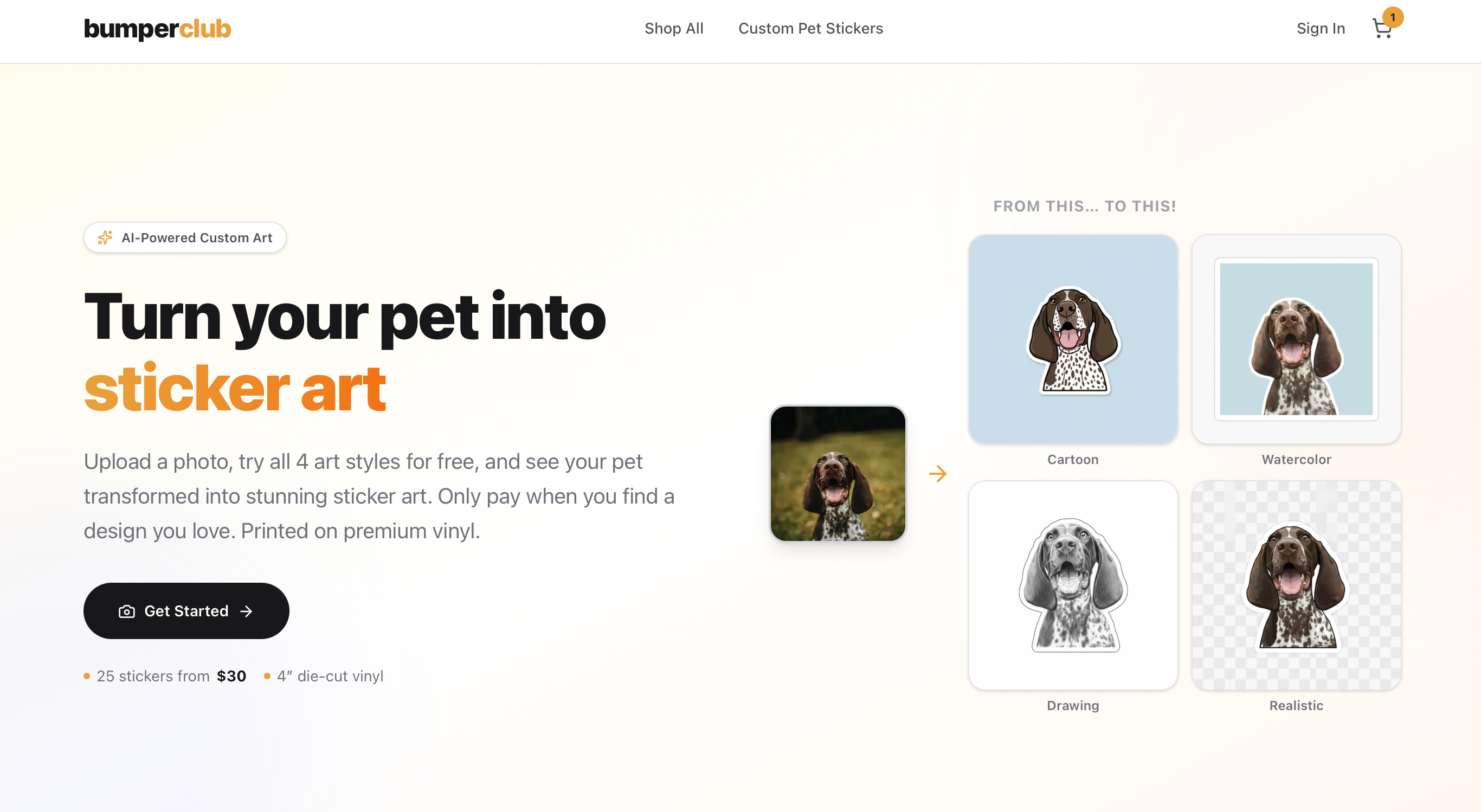This screenshot has height=812, width=1481.
Task: Click the Realistic label text
Action: coord(1297,706)
